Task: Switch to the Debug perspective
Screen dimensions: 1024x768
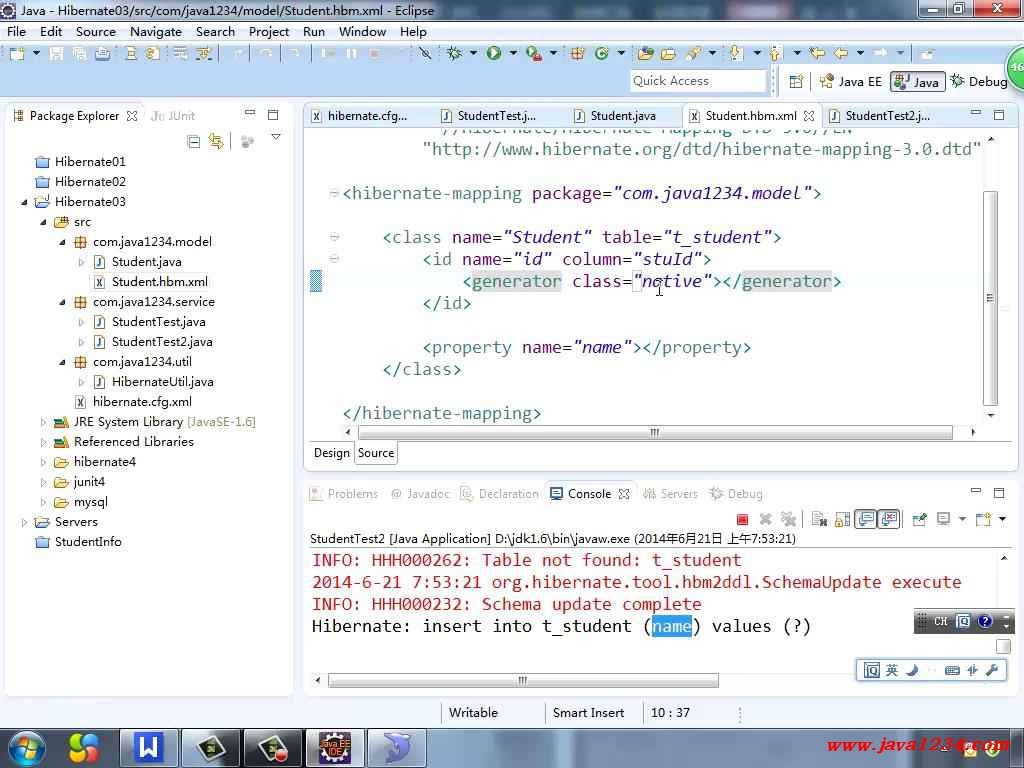Action: (979, 82)
